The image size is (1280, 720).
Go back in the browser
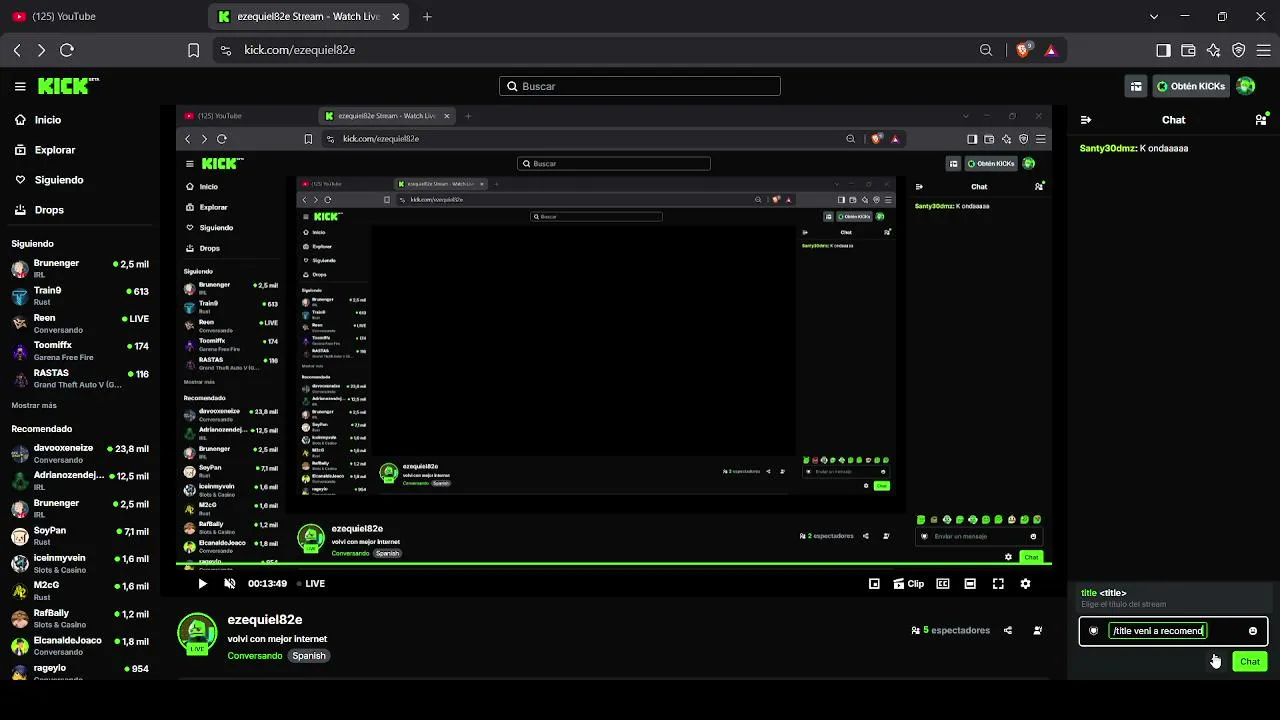tap(17, 50)
